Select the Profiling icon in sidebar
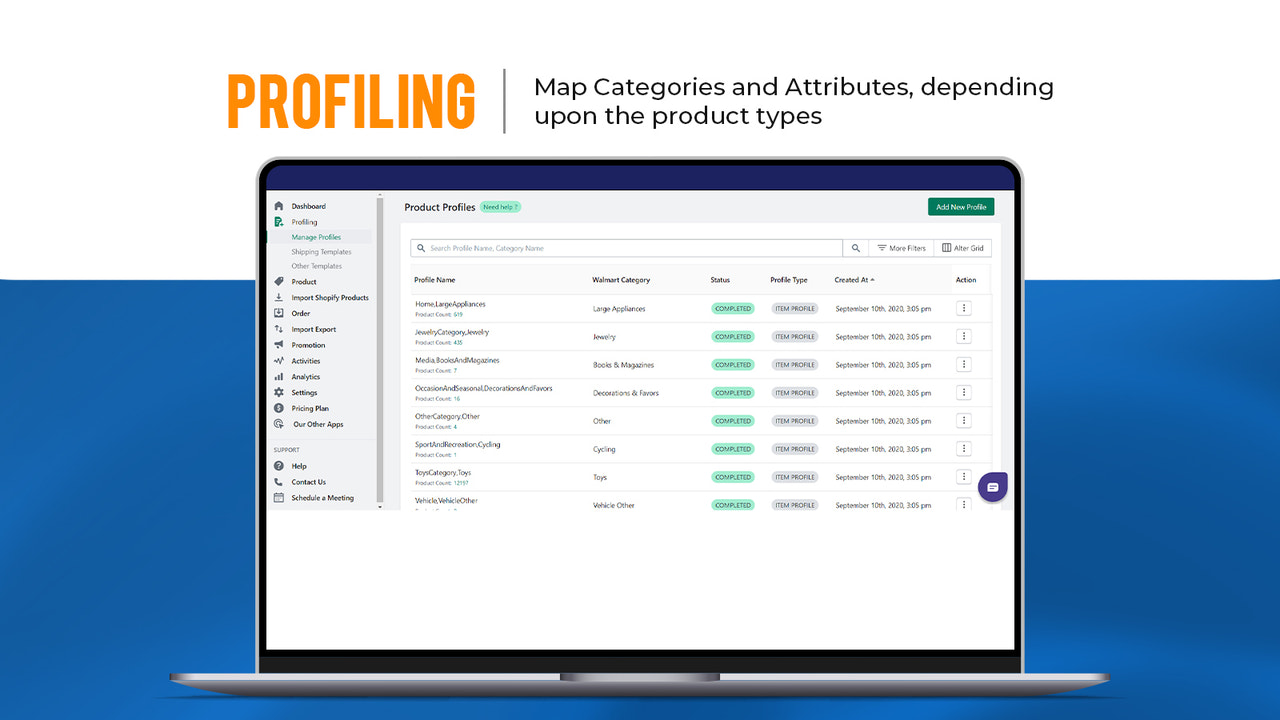Image resolution: width=1280 pixels, height=720 pixels. (280, 222)
